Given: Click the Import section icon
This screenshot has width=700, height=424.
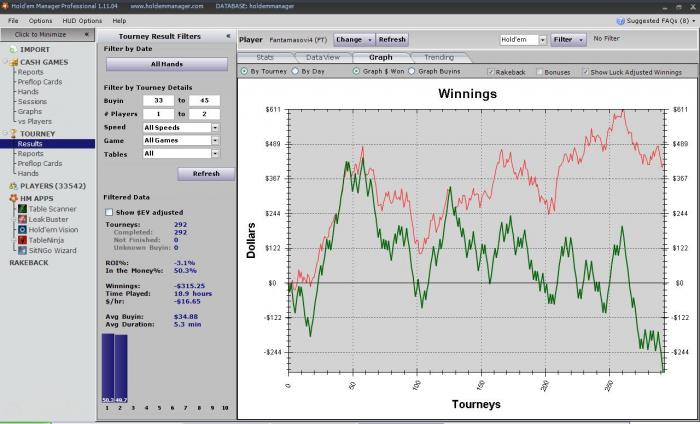Looking at the screenshot, I should [x=13, y=50].
